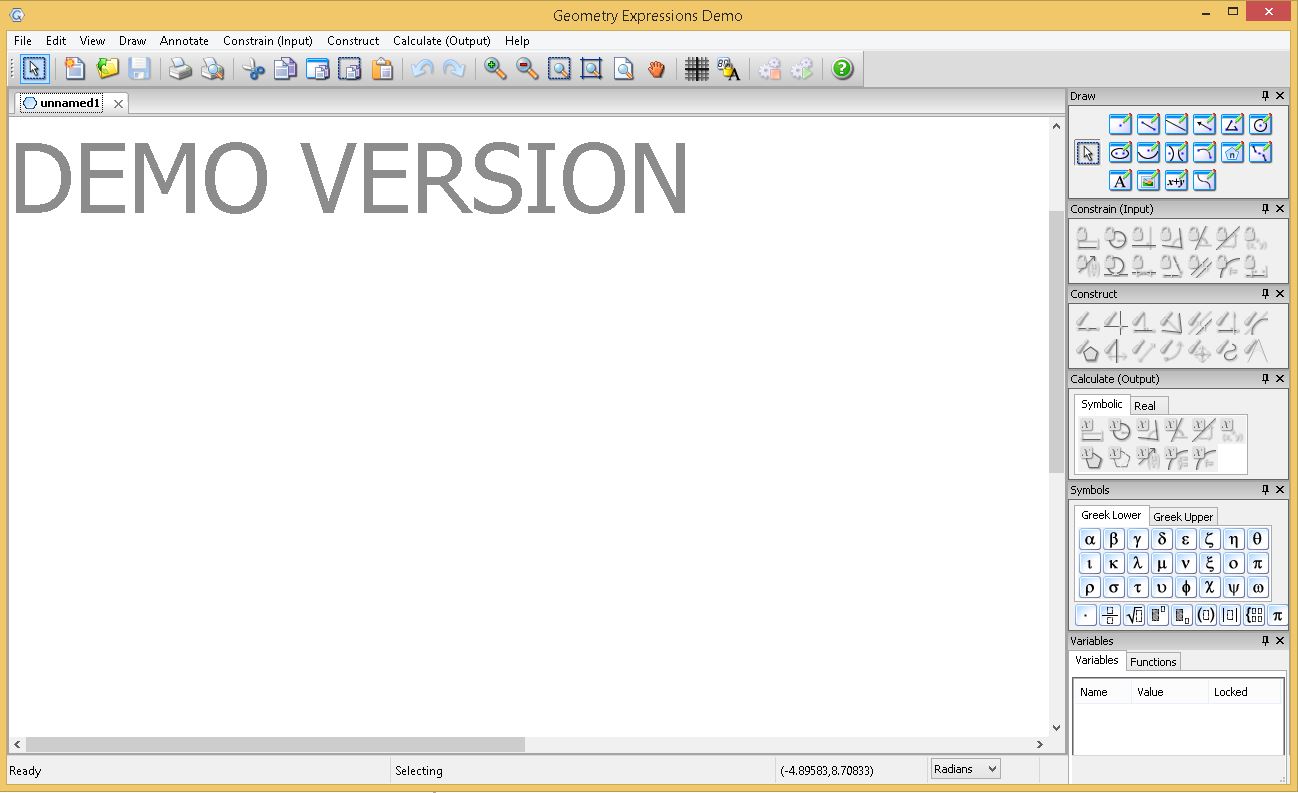The height and width of the screenshot is (793, 1298).
Task: Choose the x+y Expression draw tool
Action: tap(1176, 180)
